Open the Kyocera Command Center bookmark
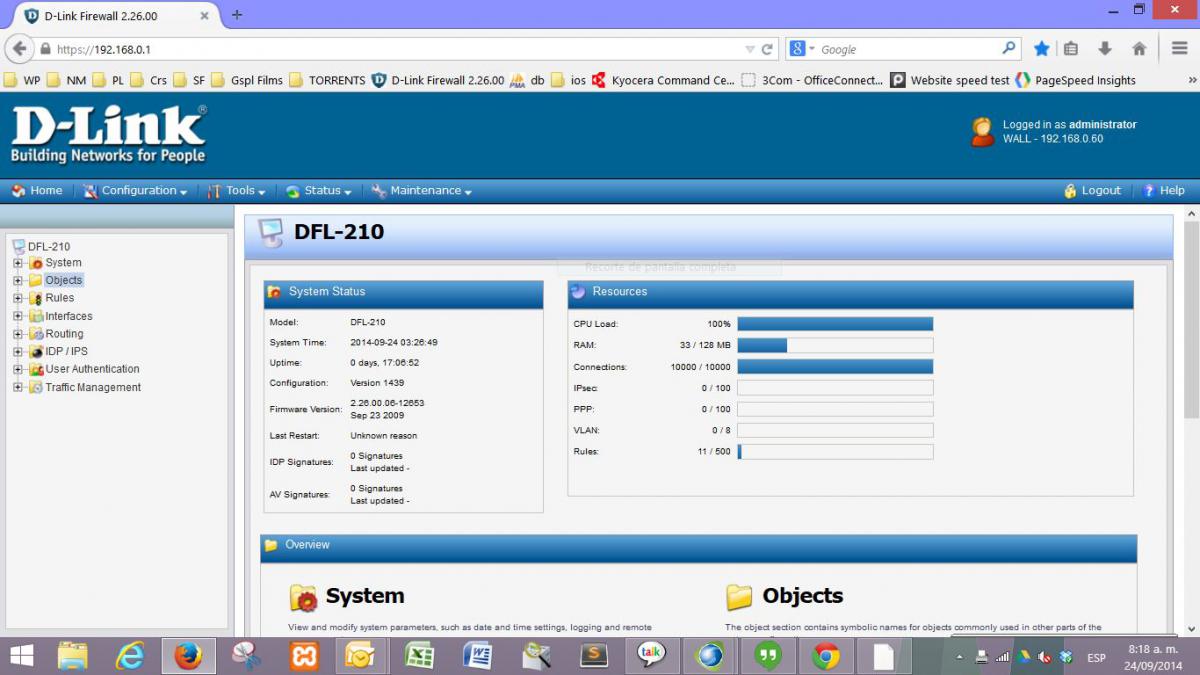The image size is (1200, 675). 664,80
